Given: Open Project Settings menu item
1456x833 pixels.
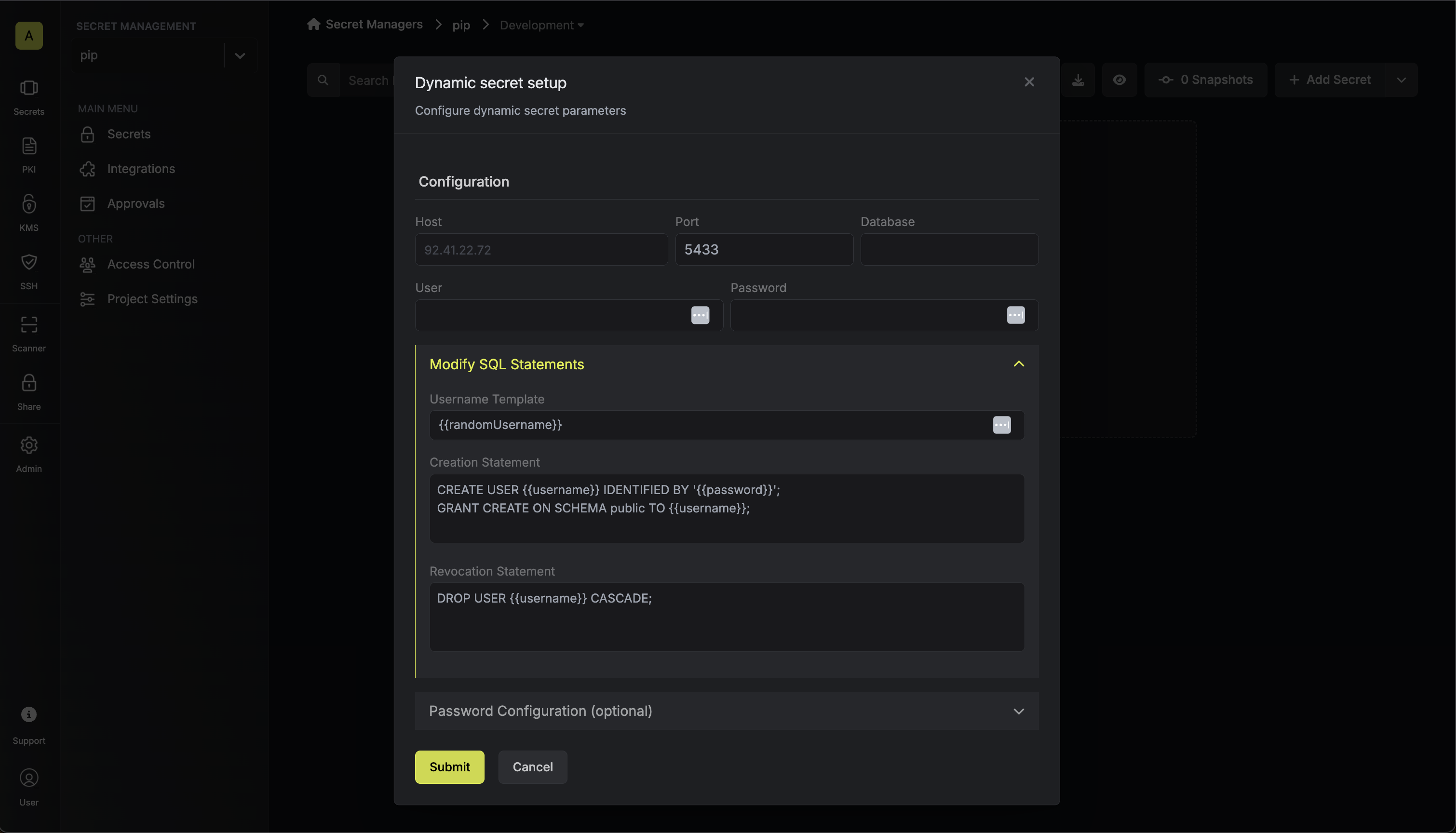Looking at the screenshot, I should click(x=152, y=299).
